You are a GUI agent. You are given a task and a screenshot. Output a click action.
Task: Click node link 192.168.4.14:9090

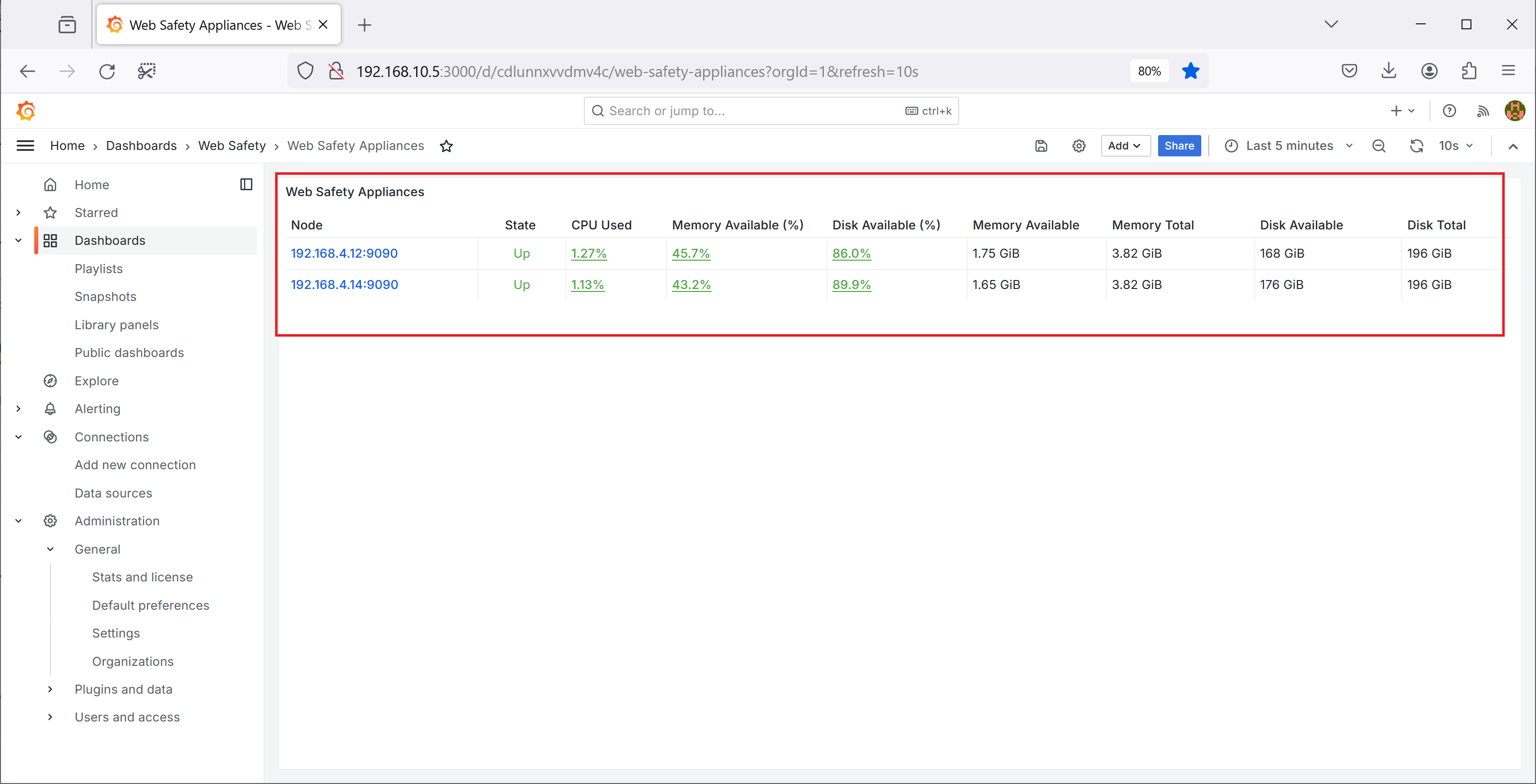click(344, 285)
